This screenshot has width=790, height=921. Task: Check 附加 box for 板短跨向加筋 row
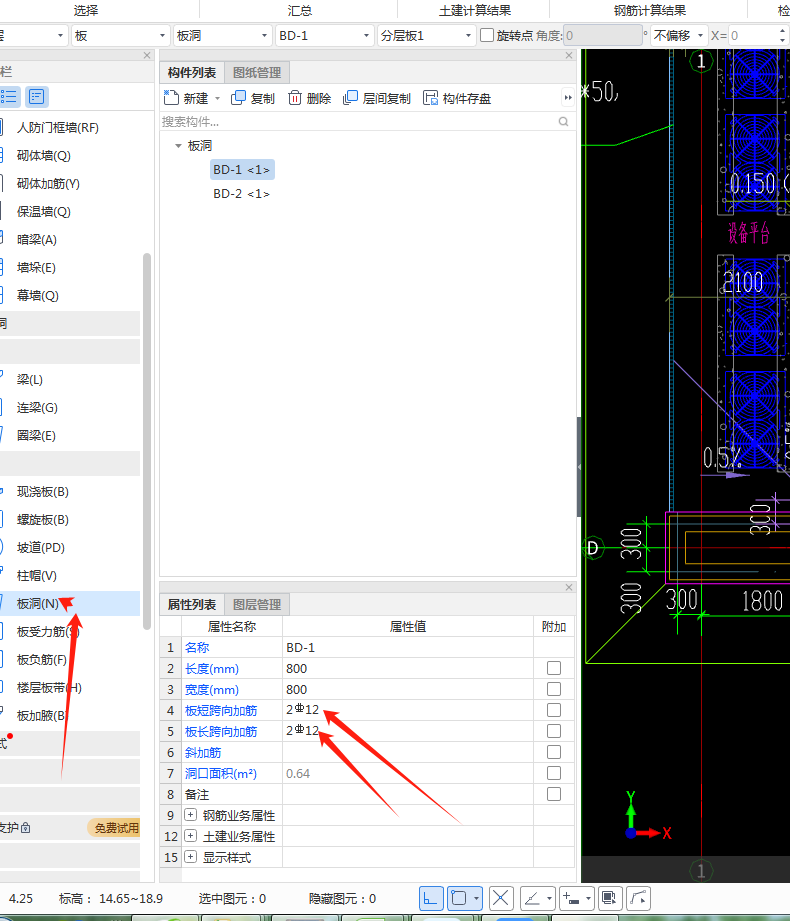tap(553, 710)
